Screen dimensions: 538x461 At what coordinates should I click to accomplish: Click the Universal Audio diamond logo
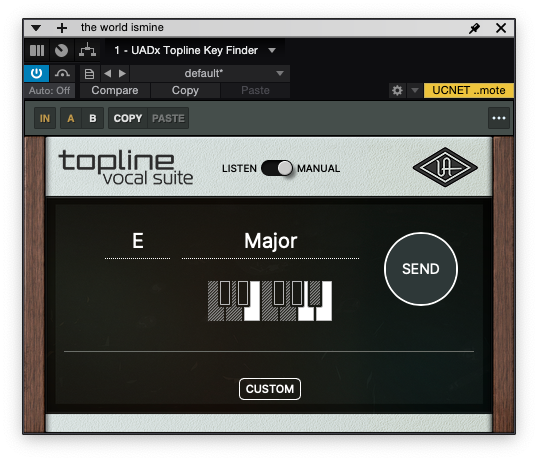point(445,167)
